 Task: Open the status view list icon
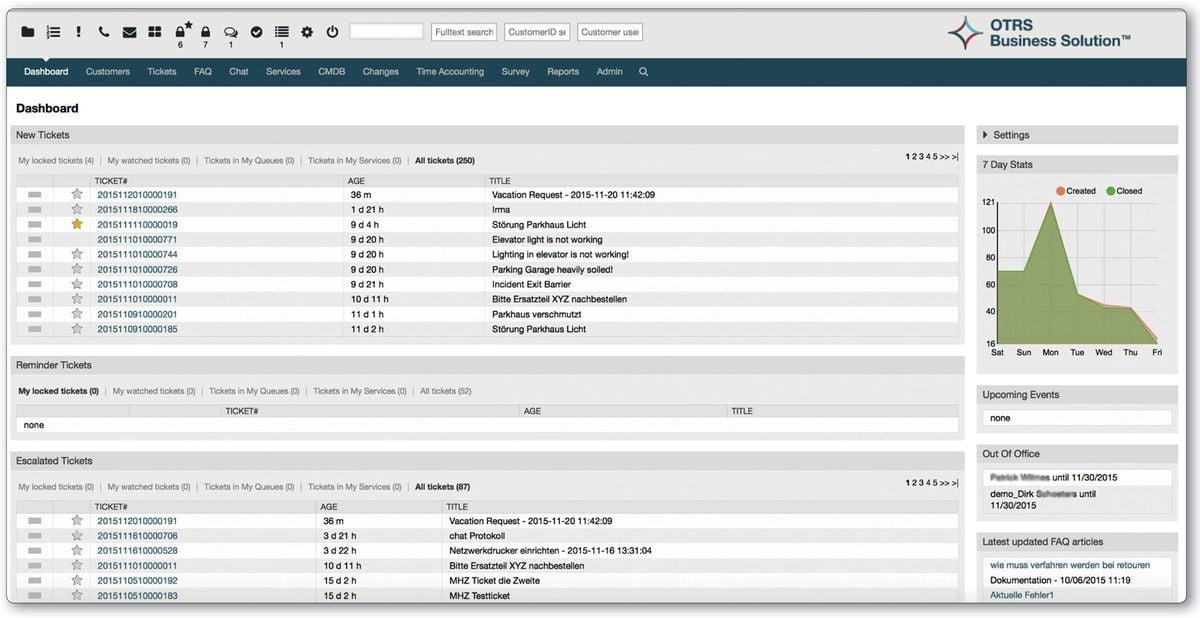pyautogui.click(x=53, y=32)
